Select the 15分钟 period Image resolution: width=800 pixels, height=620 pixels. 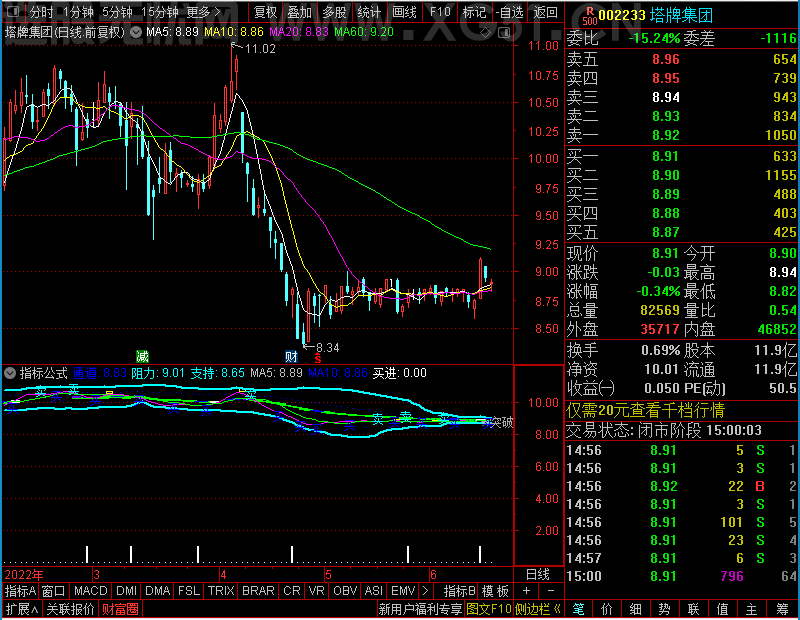pos(159,12)
